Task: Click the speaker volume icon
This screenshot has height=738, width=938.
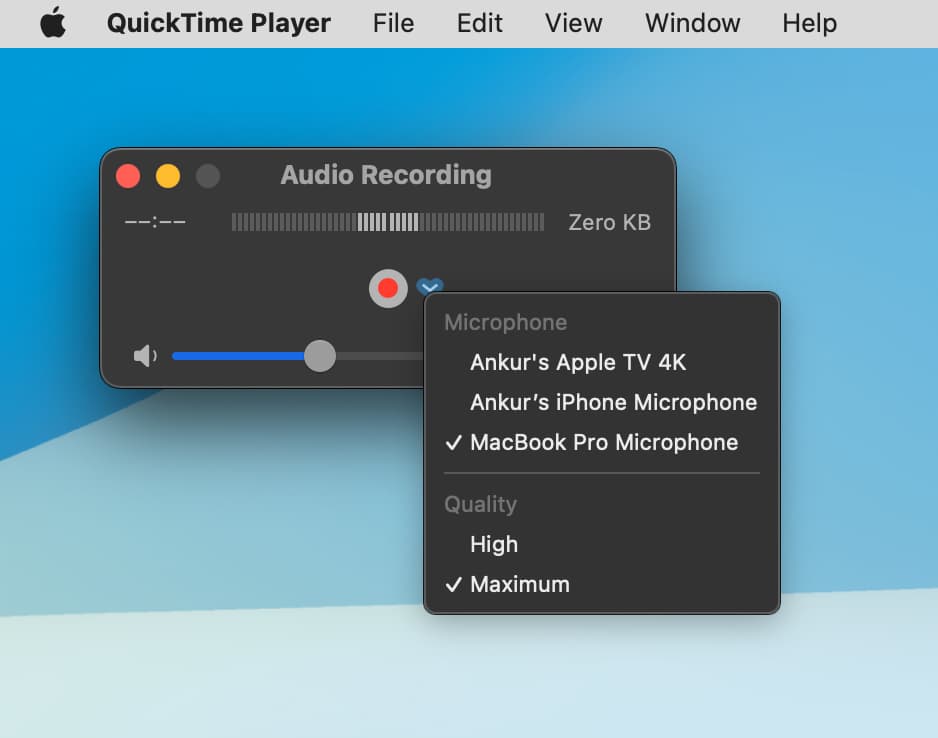Action: click(x=145, y=356)
